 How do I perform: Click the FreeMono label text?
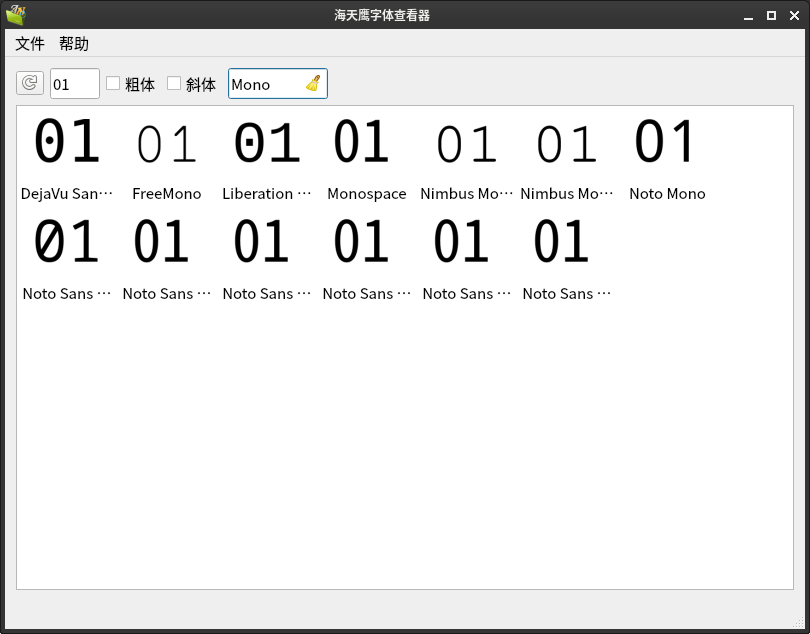[166, 194]
